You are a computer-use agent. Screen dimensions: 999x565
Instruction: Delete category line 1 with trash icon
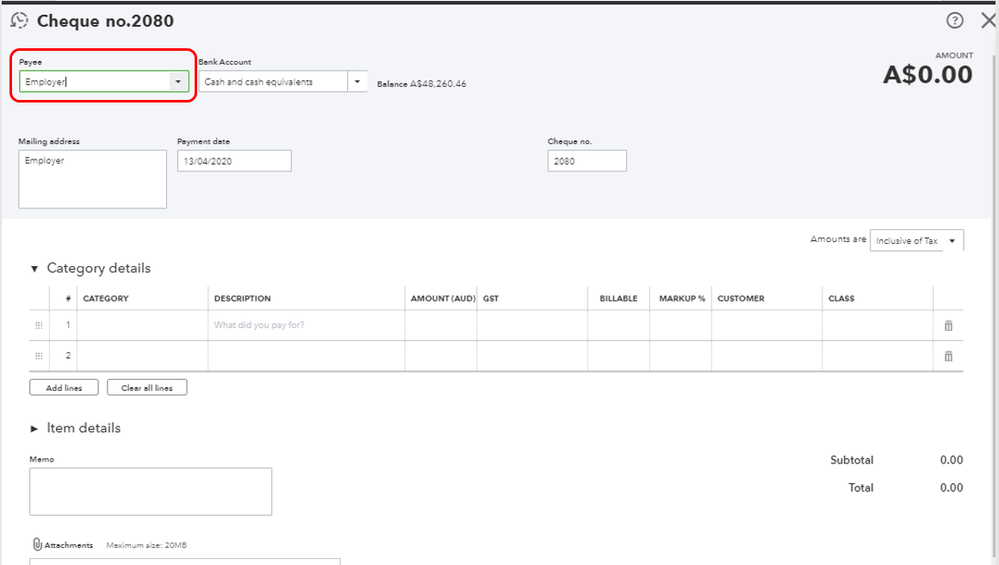click(948, 326)
